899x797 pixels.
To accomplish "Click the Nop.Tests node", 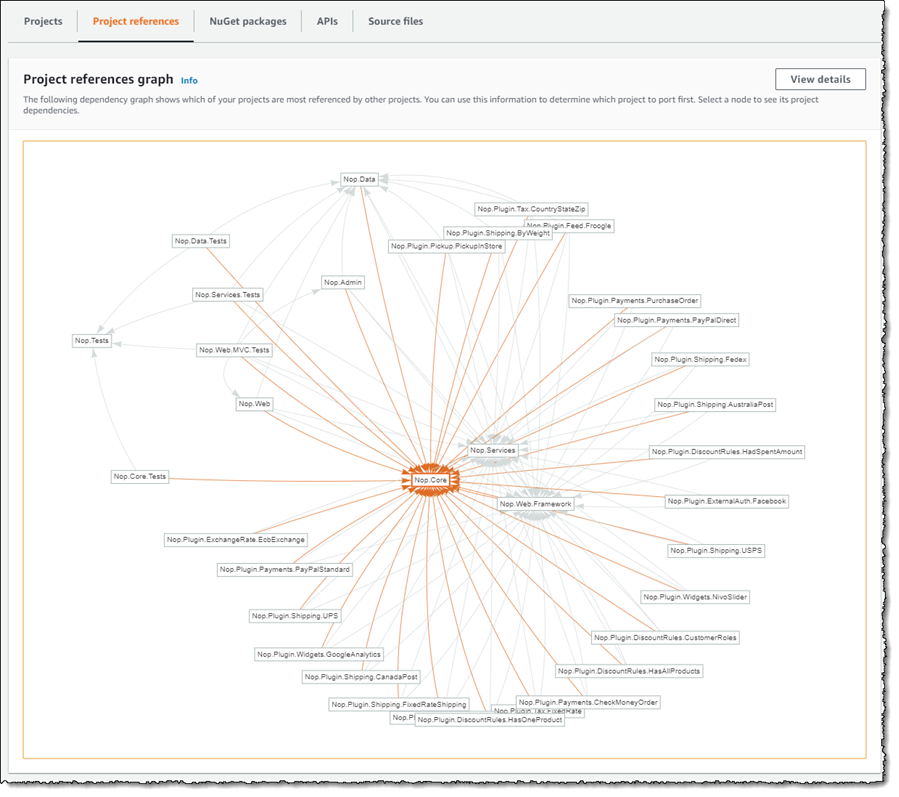I will (92, 341).
